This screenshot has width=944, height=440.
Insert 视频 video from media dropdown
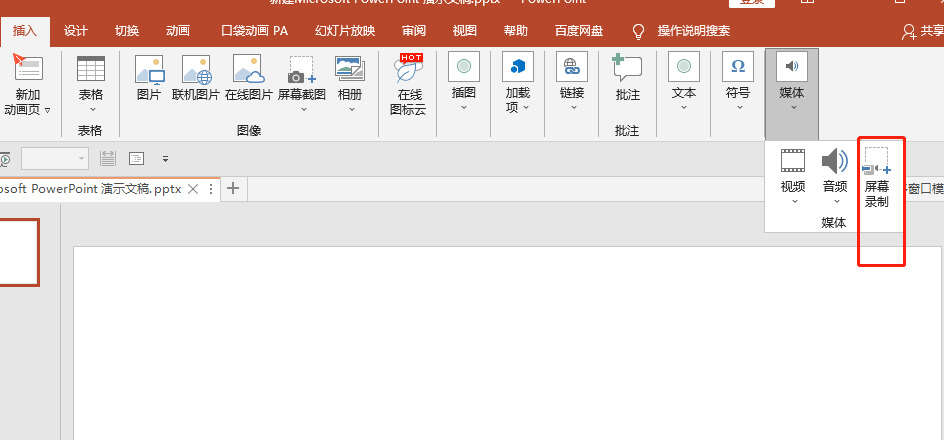coord(792,161)
